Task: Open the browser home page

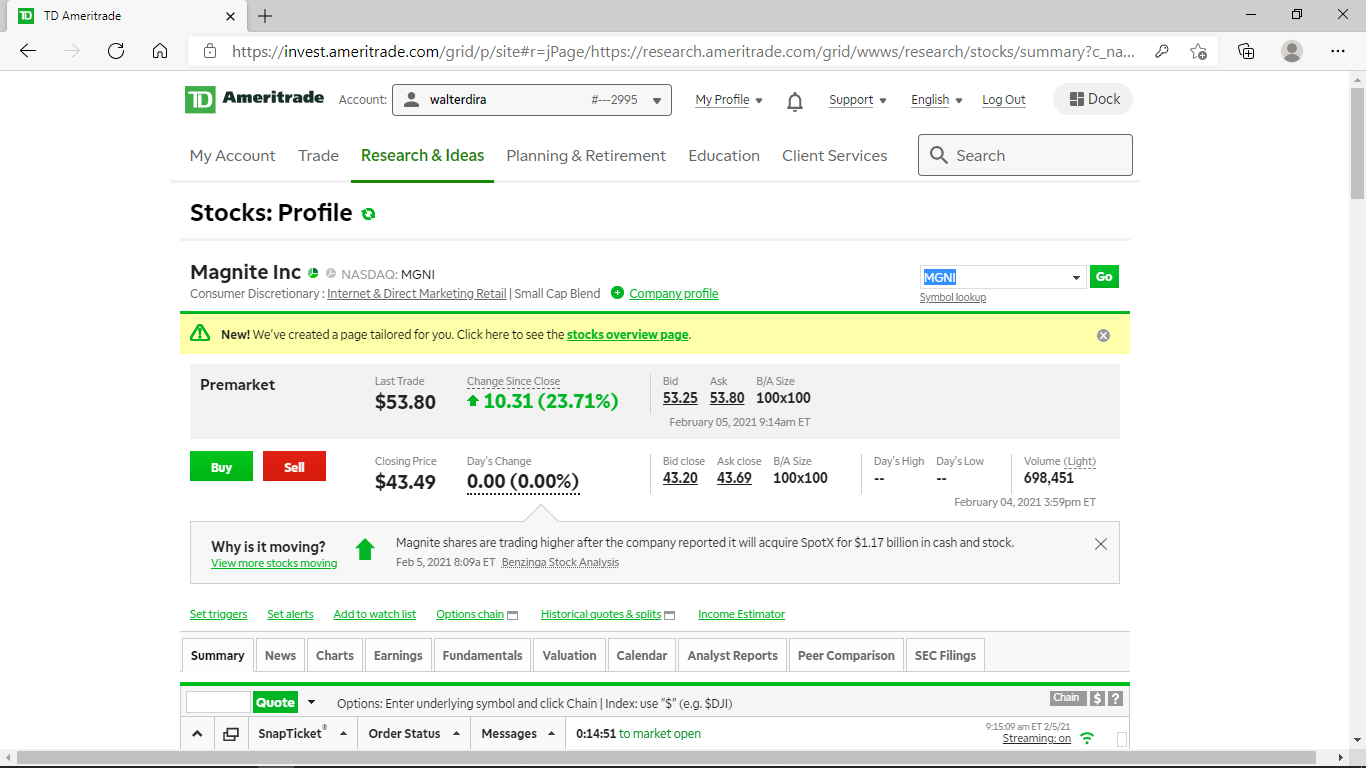Action: (160, 51)
